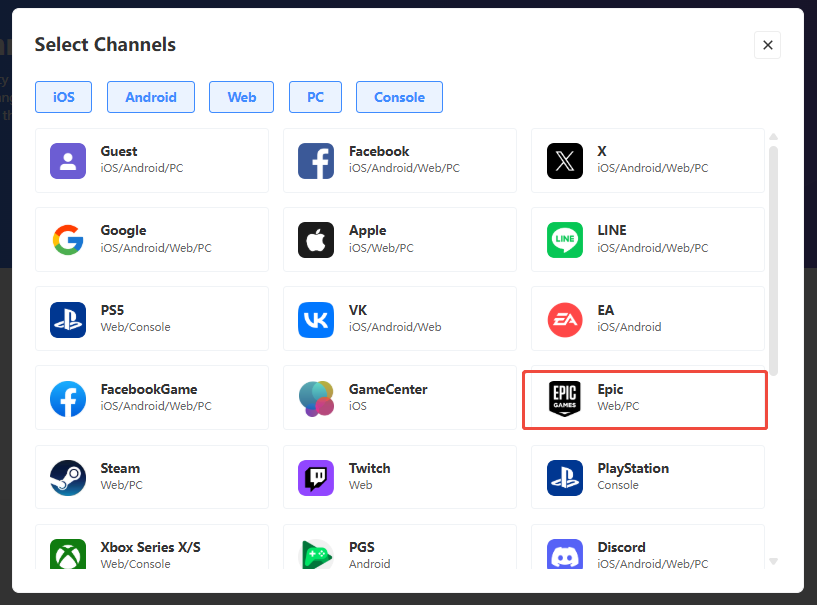Choose the Discord channel name
Screen dimensions: 817x605
pyautogui.click(x=621, y=547)
